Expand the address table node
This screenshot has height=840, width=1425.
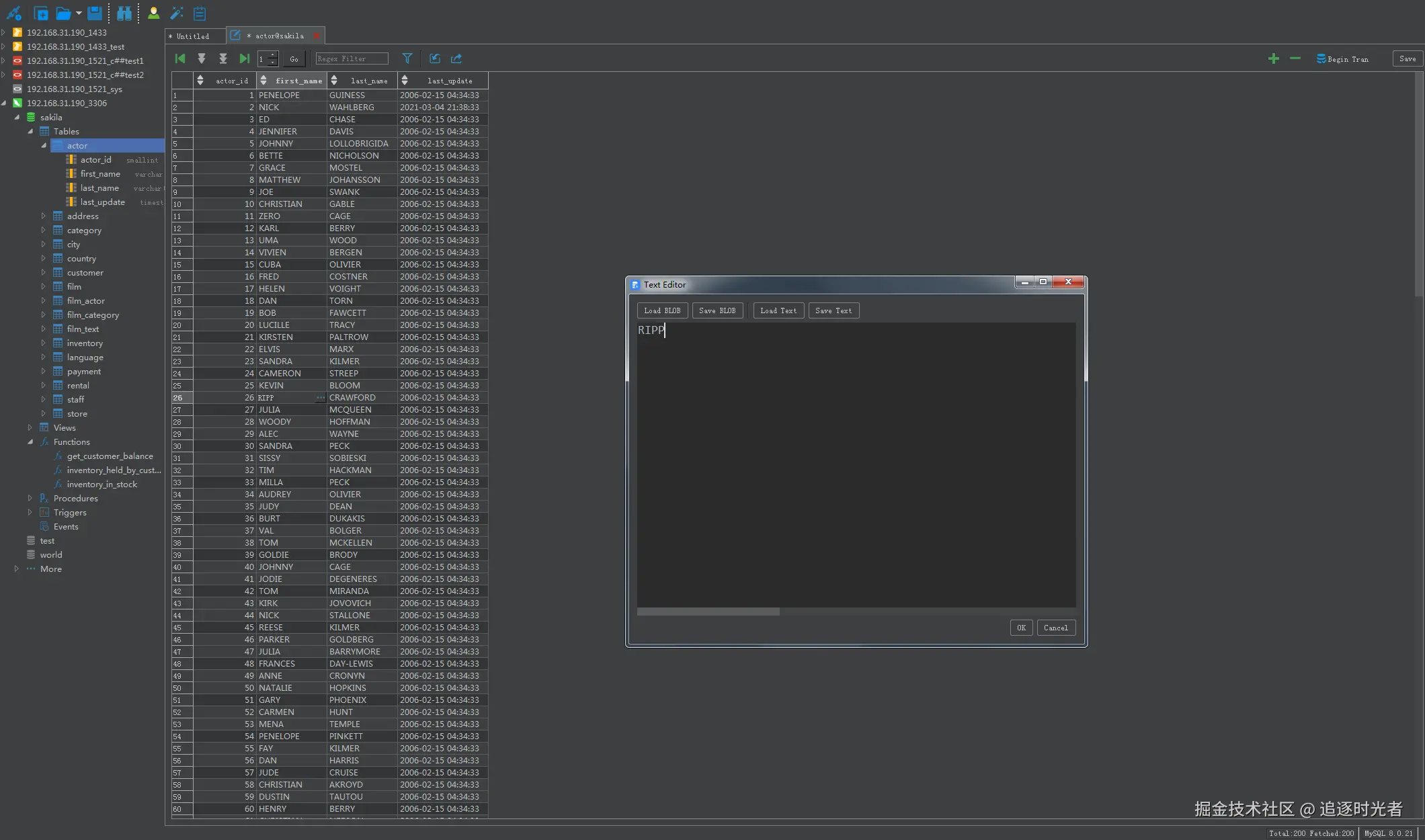point(43,216)
